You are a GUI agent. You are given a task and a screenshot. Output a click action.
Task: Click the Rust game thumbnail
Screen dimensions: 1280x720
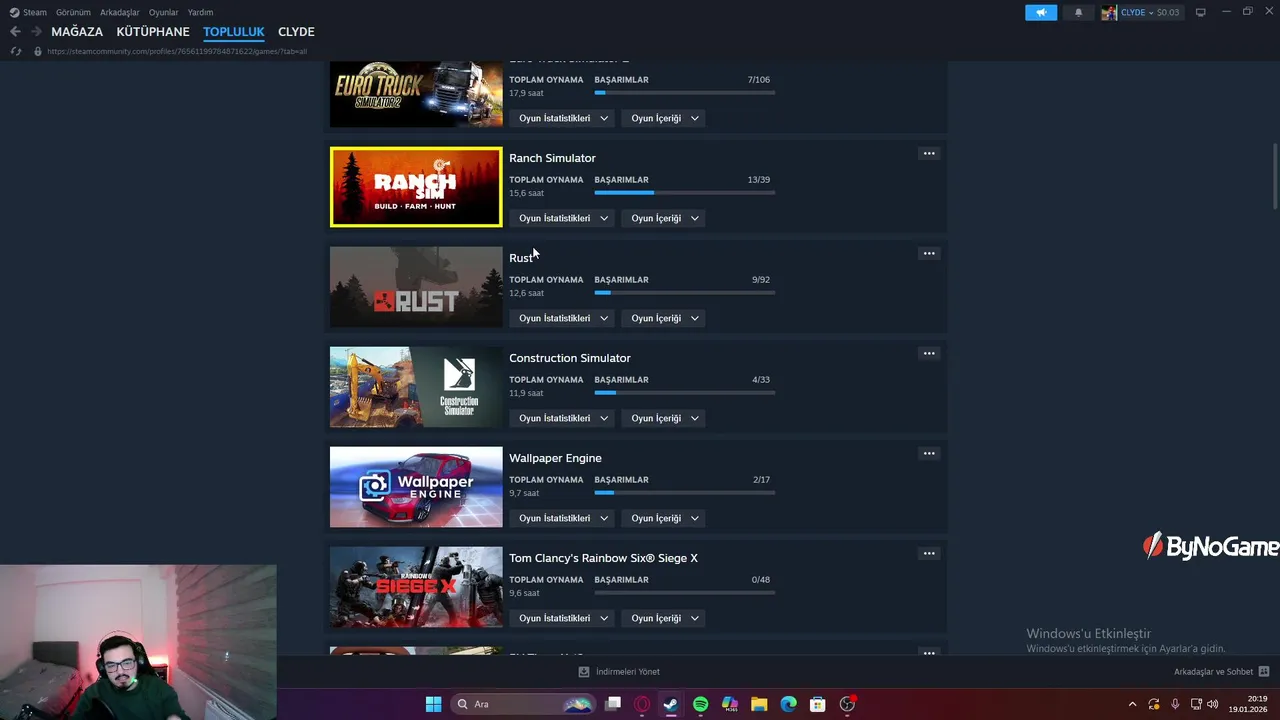[x=416, y=287]
